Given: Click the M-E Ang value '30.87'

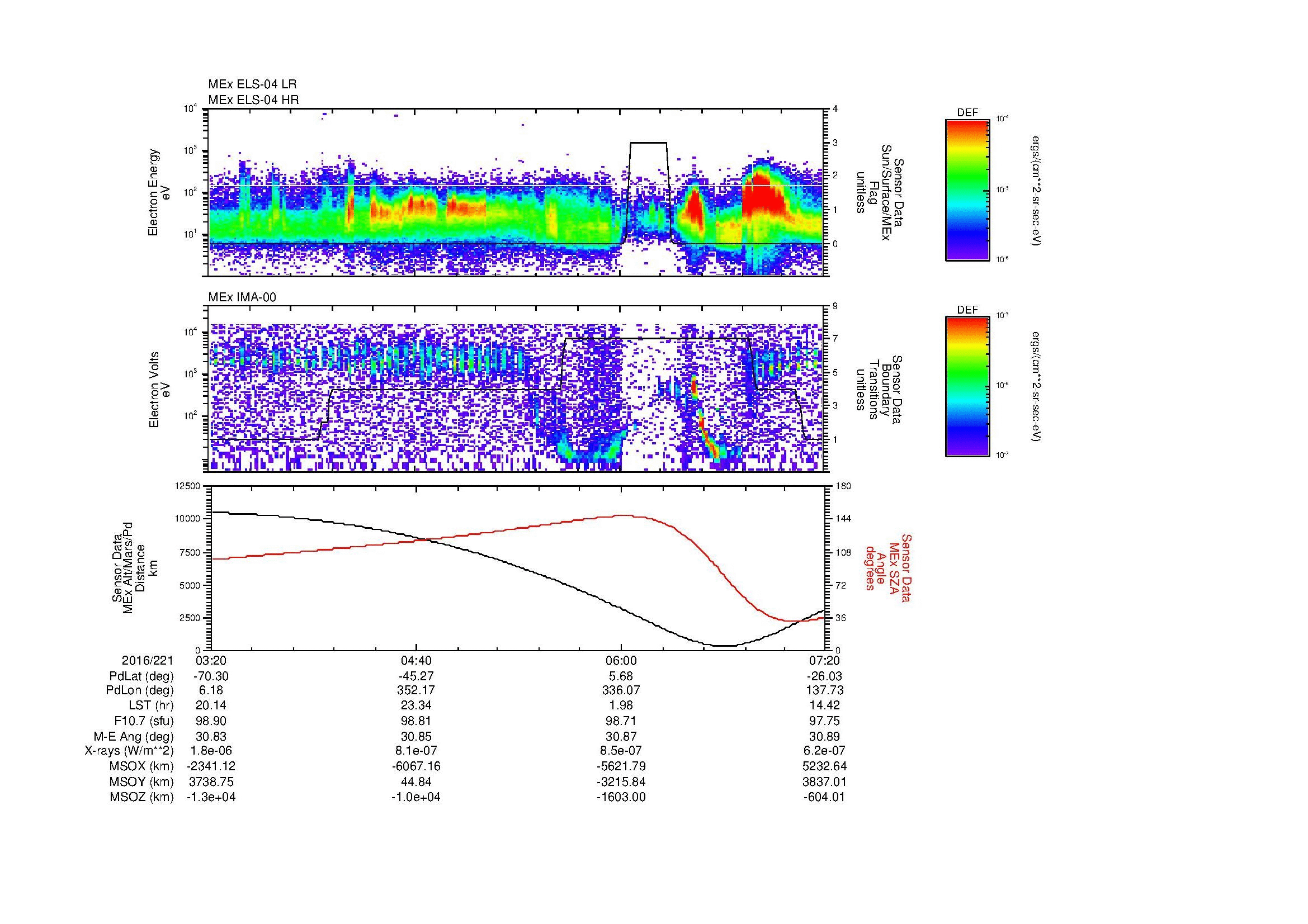Looking at the screenshot, I should tap(621, 736).
